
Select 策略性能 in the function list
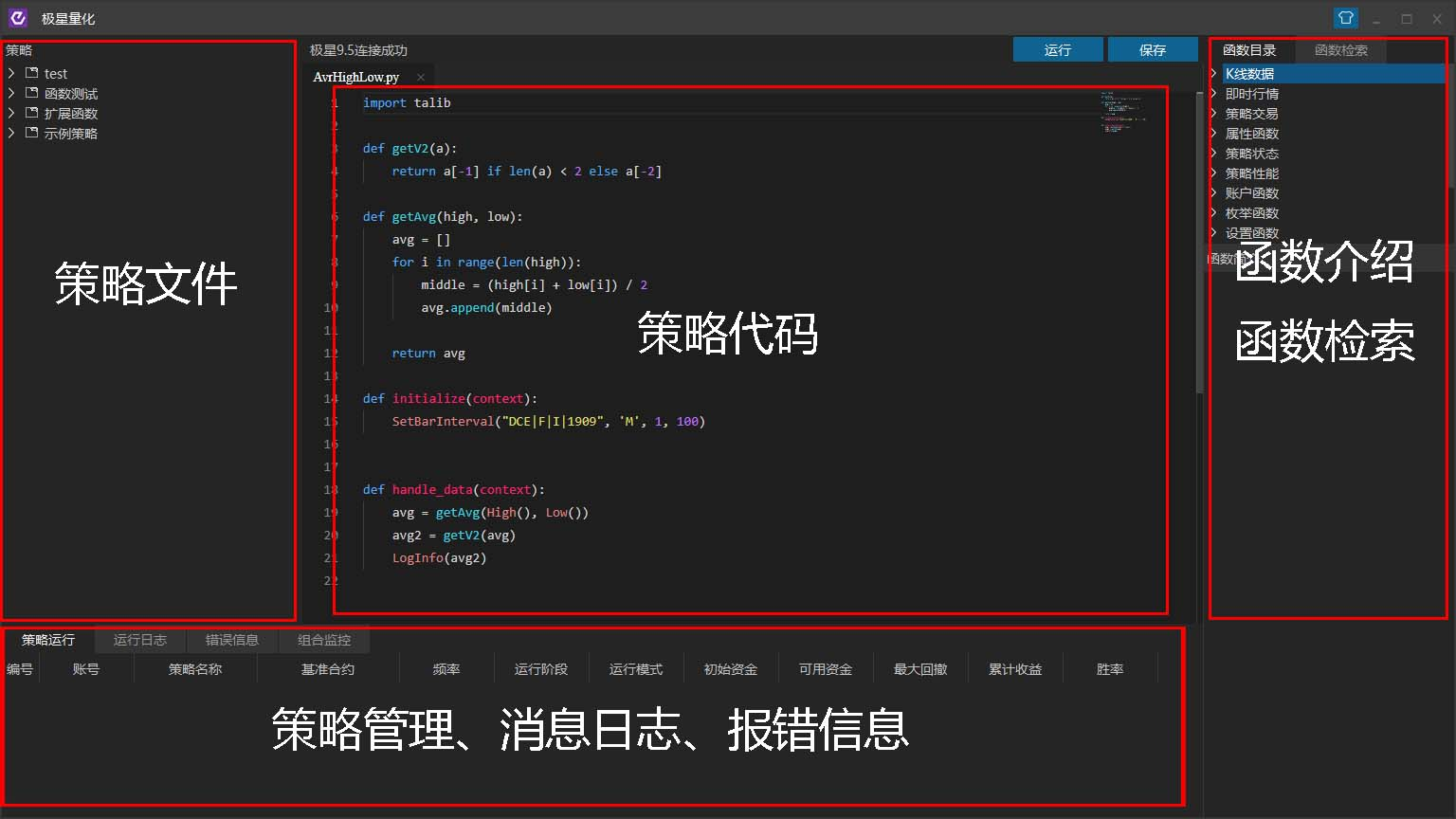coord(1252,173)
